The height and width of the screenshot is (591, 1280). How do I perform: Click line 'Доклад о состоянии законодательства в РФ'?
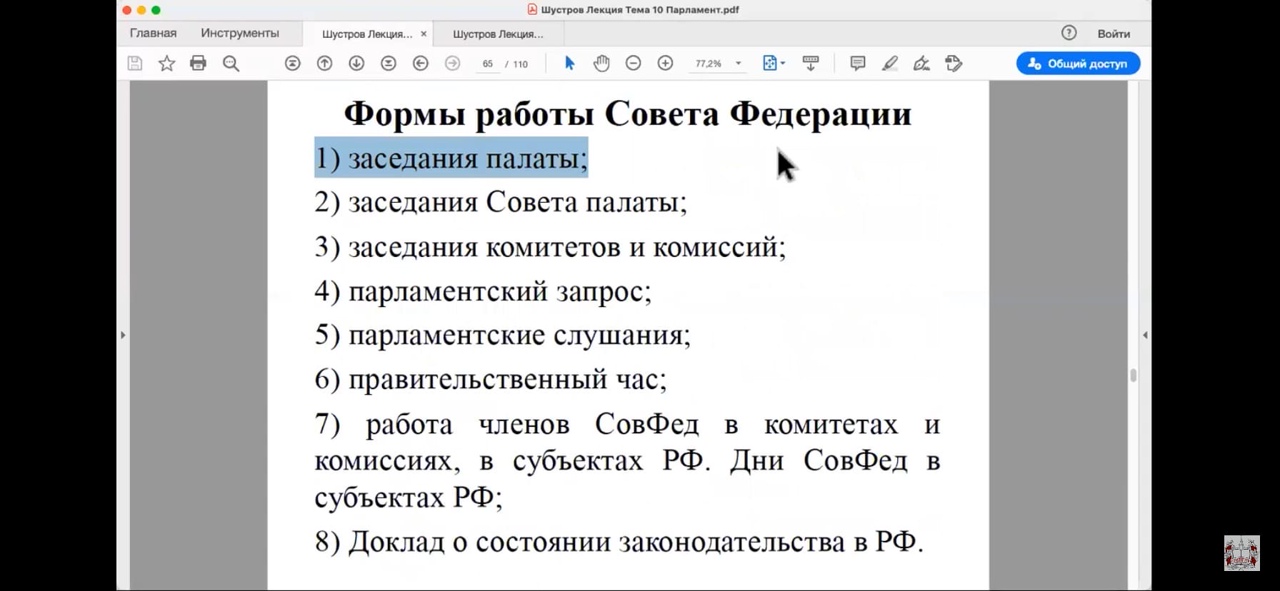[635, 542]
